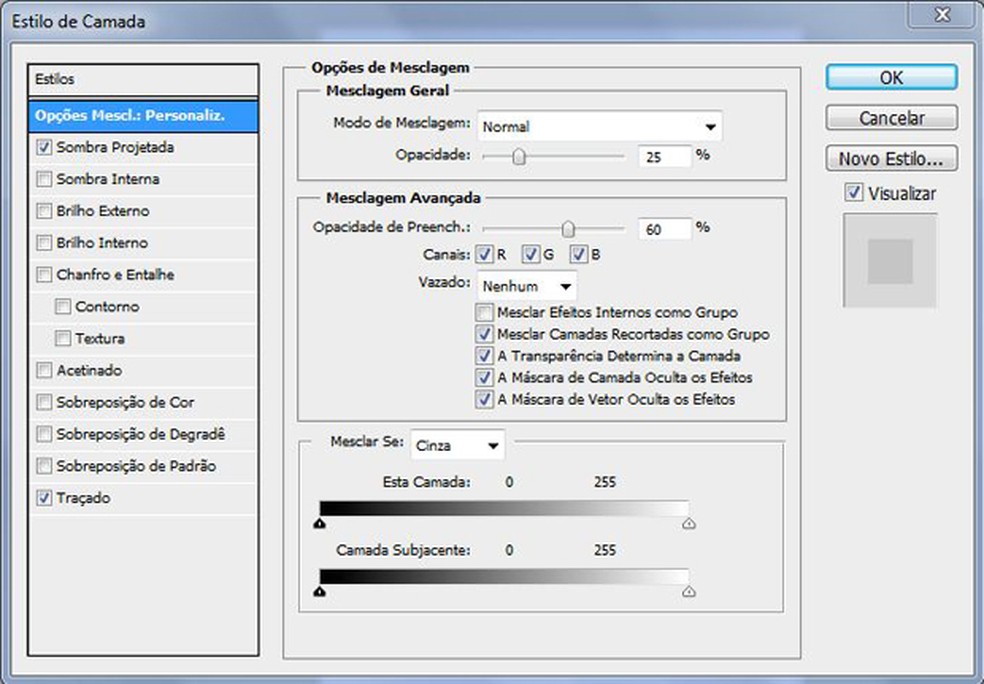Click the style preview thumbnail
Viewport: 984px width, 684px height.
click(890, 260)
